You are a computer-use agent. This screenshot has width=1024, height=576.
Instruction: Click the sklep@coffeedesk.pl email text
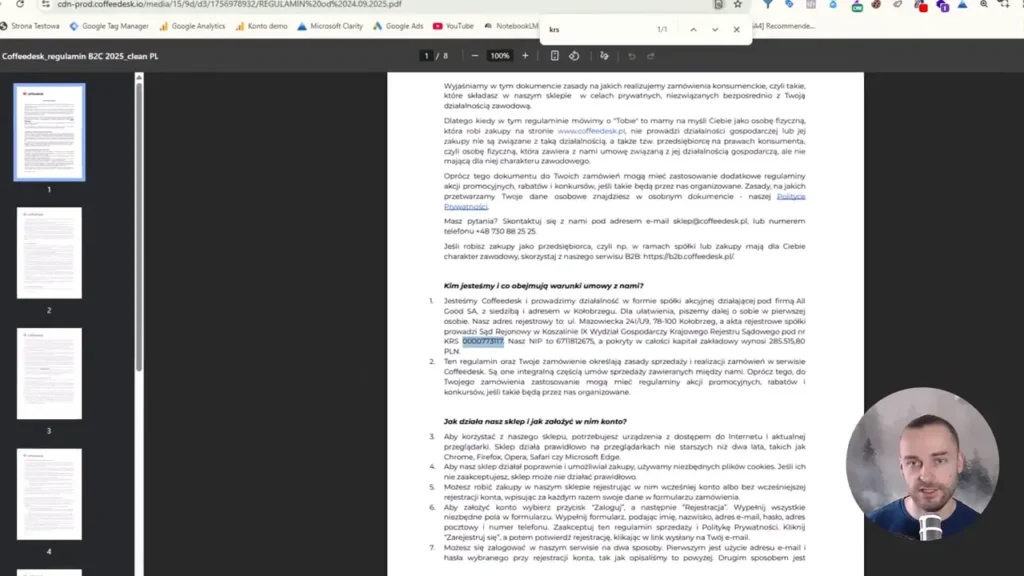(x=710, y=221)
